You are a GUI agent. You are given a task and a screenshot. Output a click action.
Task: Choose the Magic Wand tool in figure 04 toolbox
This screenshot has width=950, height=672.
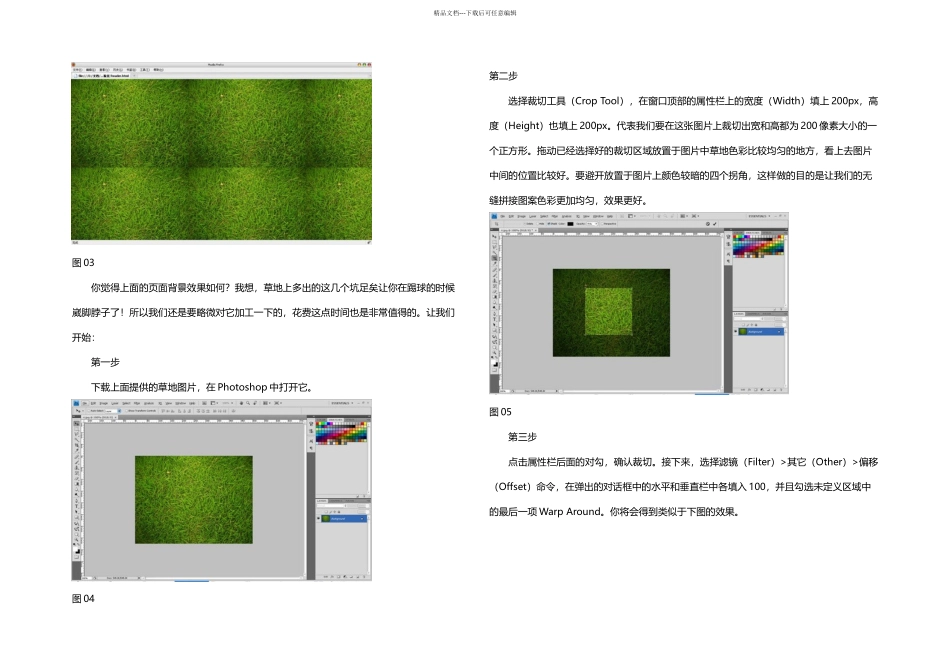76,440
